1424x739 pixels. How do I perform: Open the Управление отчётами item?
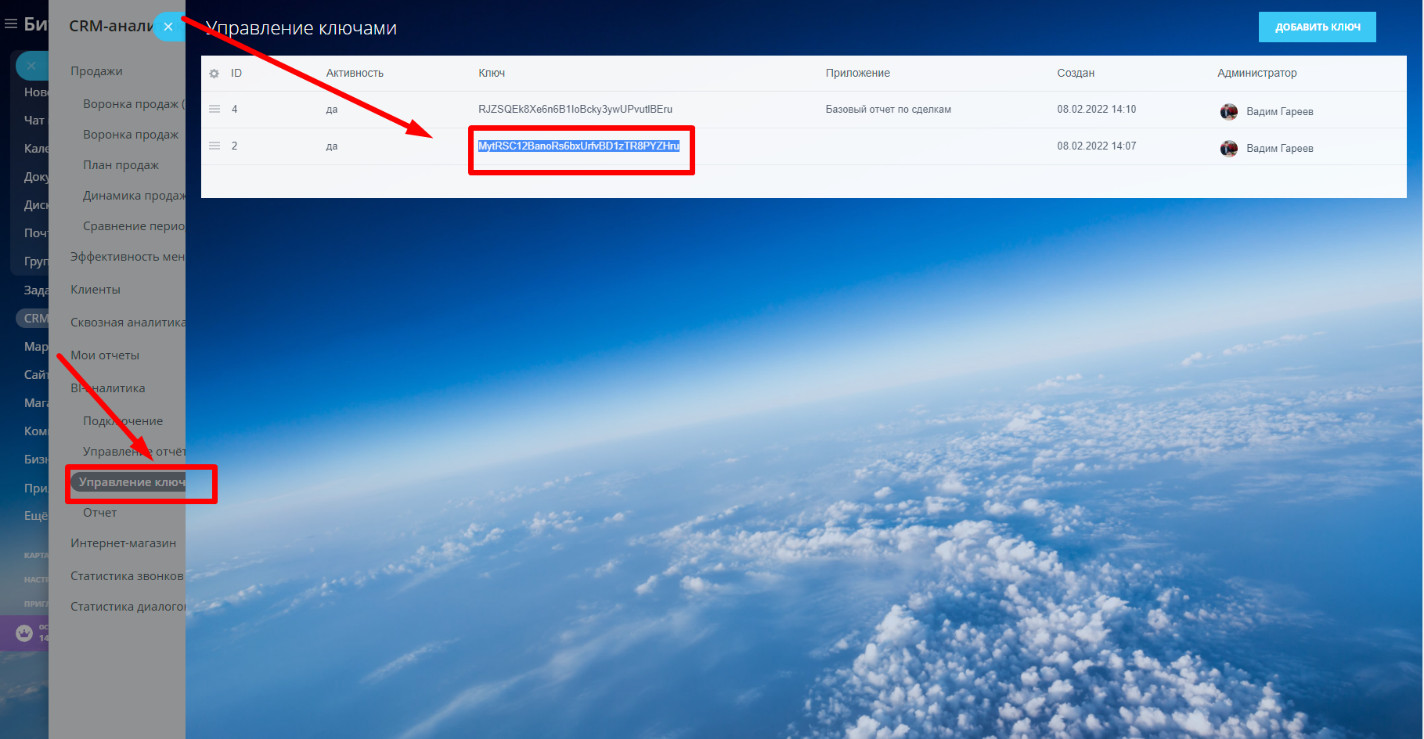click(134, 452)
